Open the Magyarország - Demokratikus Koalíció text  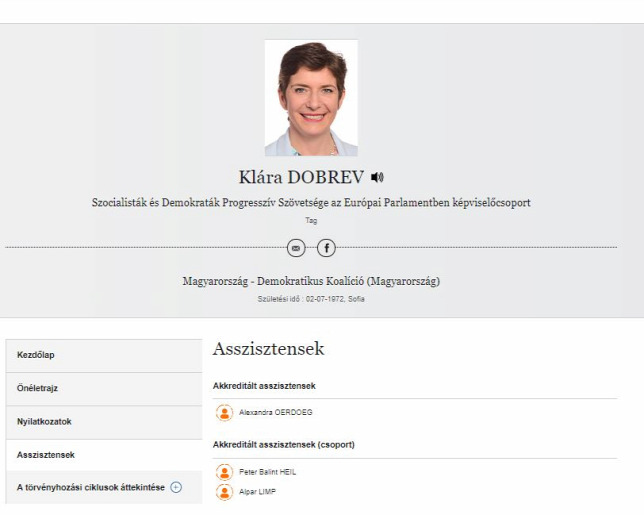[311, 281]
